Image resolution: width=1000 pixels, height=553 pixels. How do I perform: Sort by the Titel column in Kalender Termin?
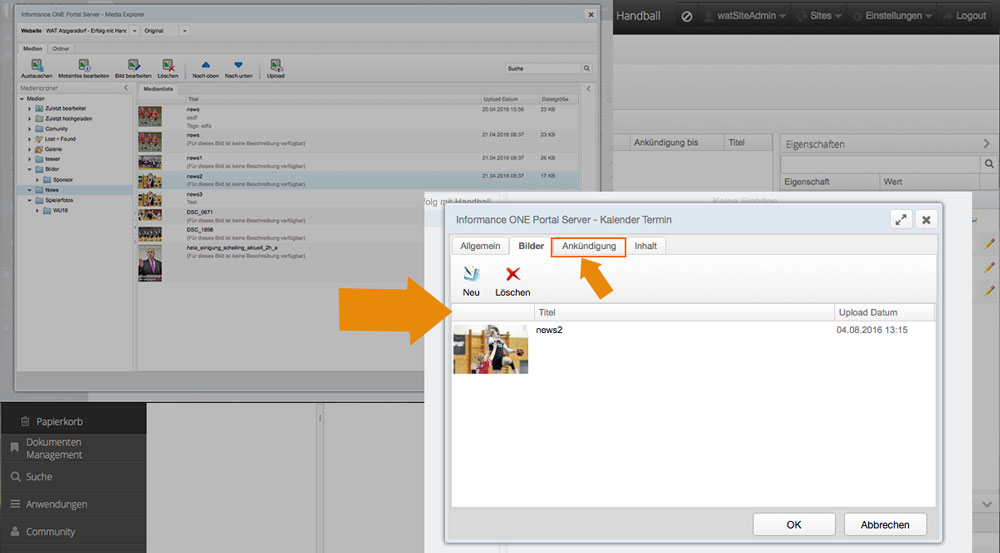684,312
